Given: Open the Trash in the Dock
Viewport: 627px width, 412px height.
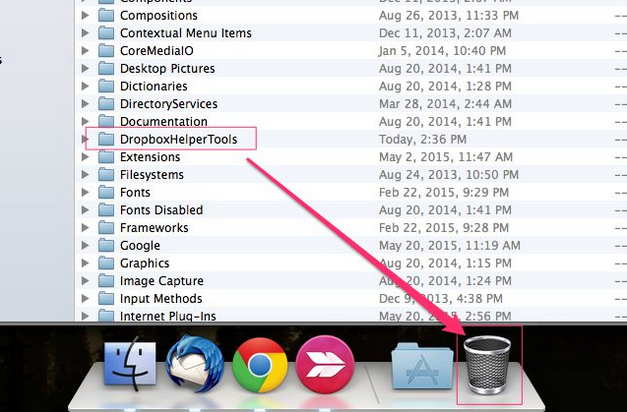Looking at the screenshot, I should pos(489,366).
